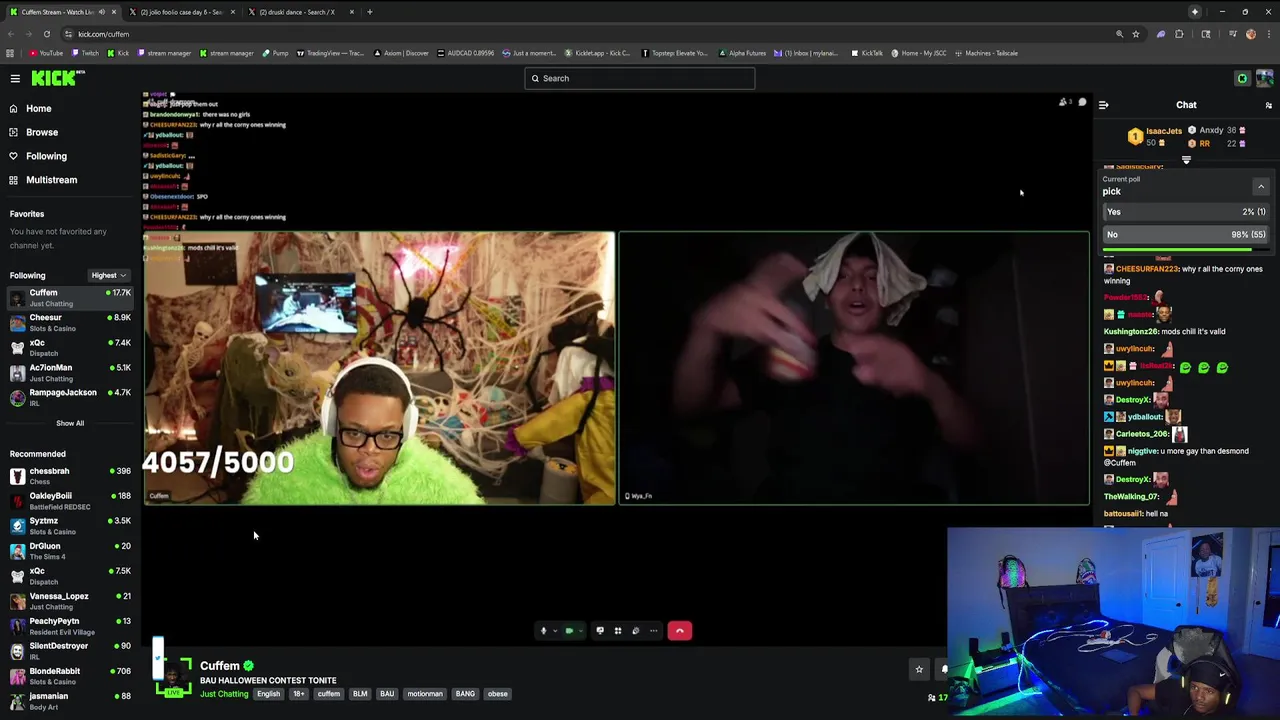Screen dimensions: 1280x720
Task: Open the hamburger sidebar menu
Action: click(15, 78)
